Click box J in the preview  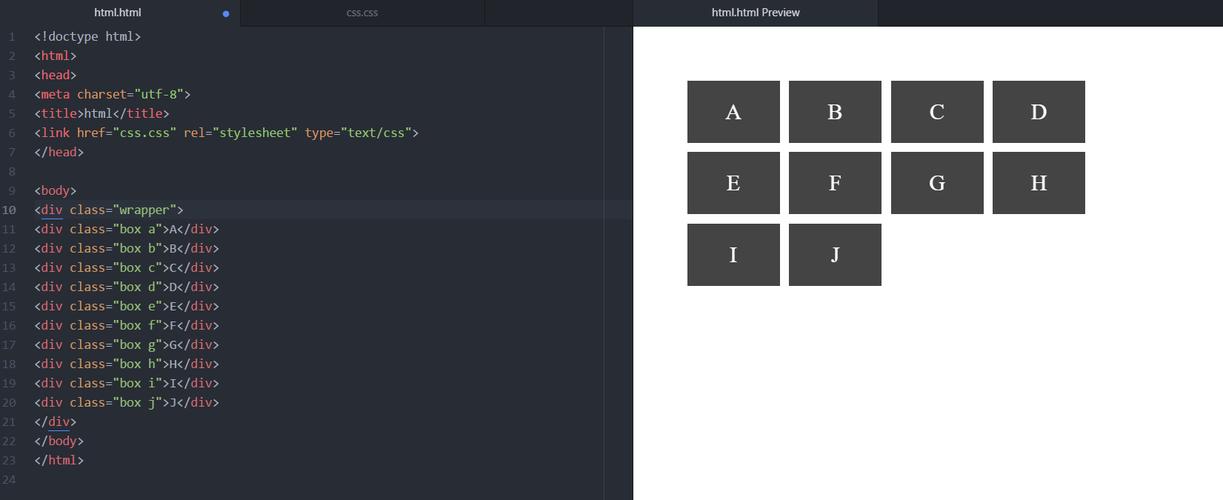point(834,255)
